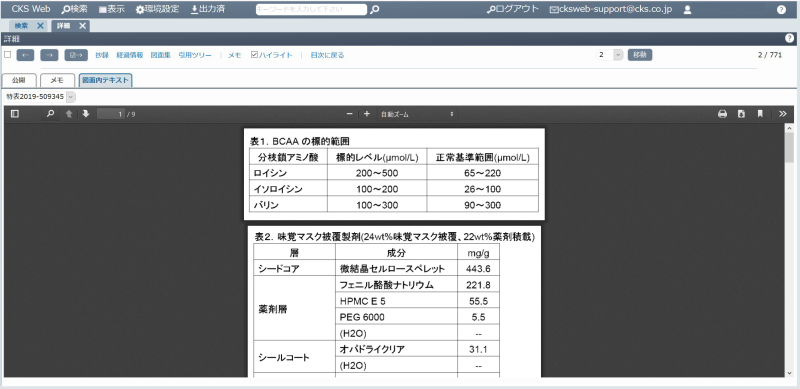Switch to the 検索 tab
Screen dimensions: 800x389
pos(21,26)
